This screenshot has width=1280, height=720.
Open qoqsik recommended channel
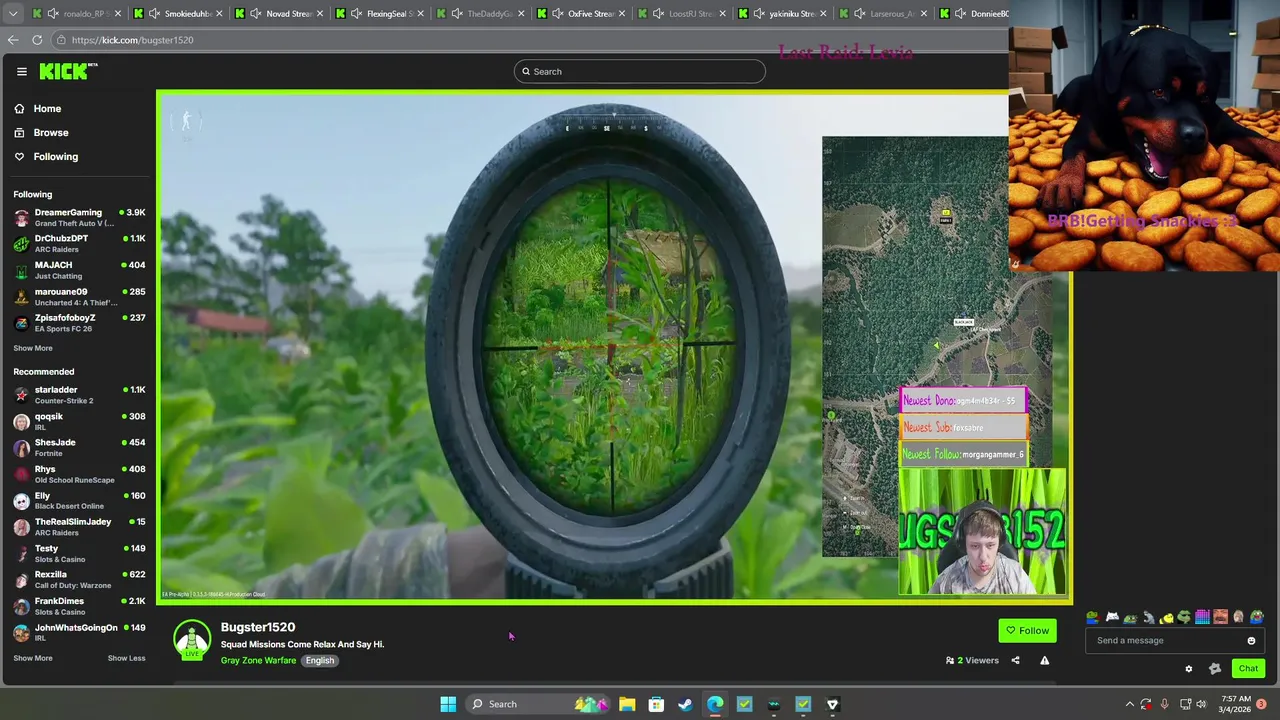pyautogui.click(x=79, y=421)
